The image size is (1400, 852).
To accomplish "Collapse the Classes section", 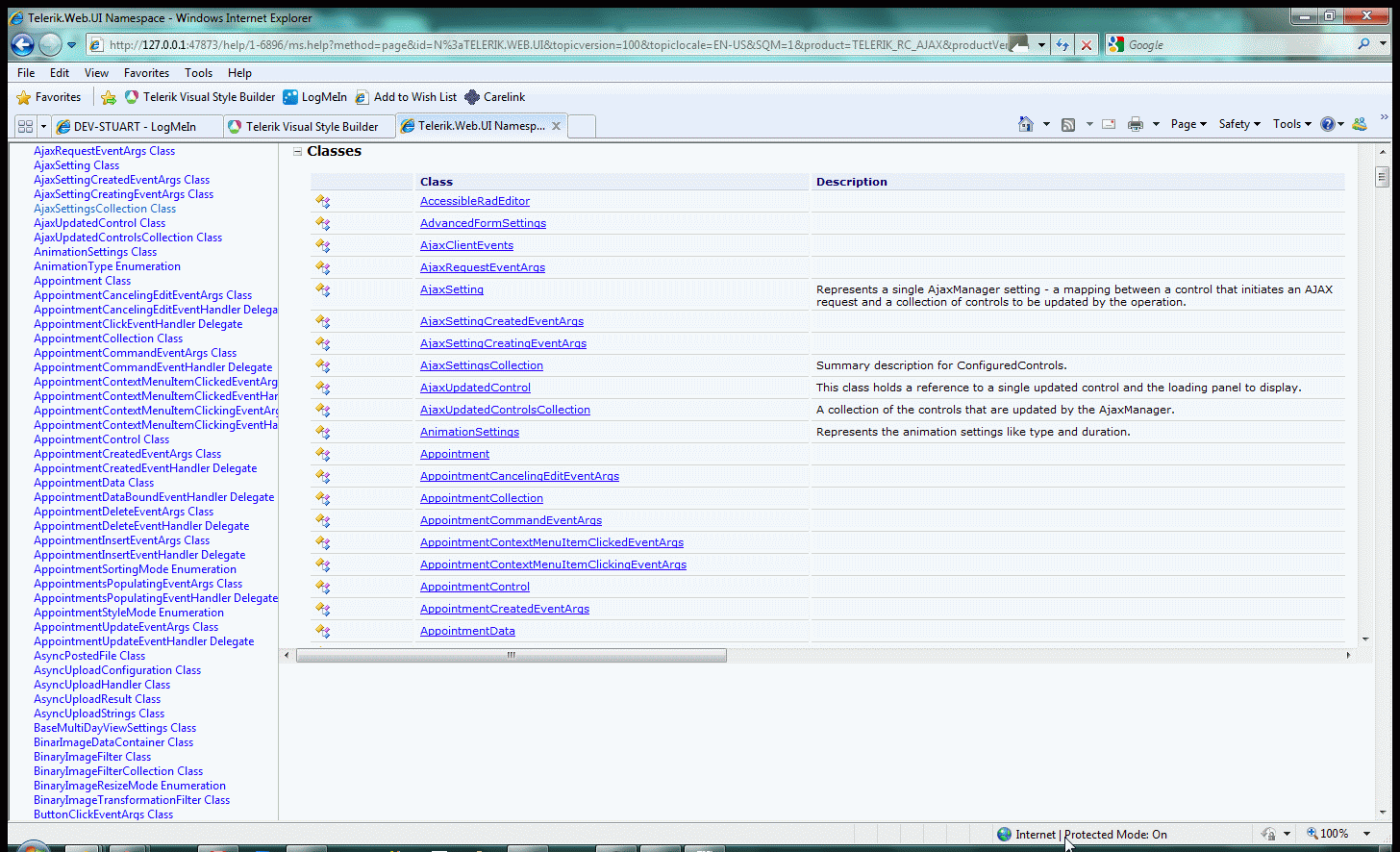I will (298, 152).
